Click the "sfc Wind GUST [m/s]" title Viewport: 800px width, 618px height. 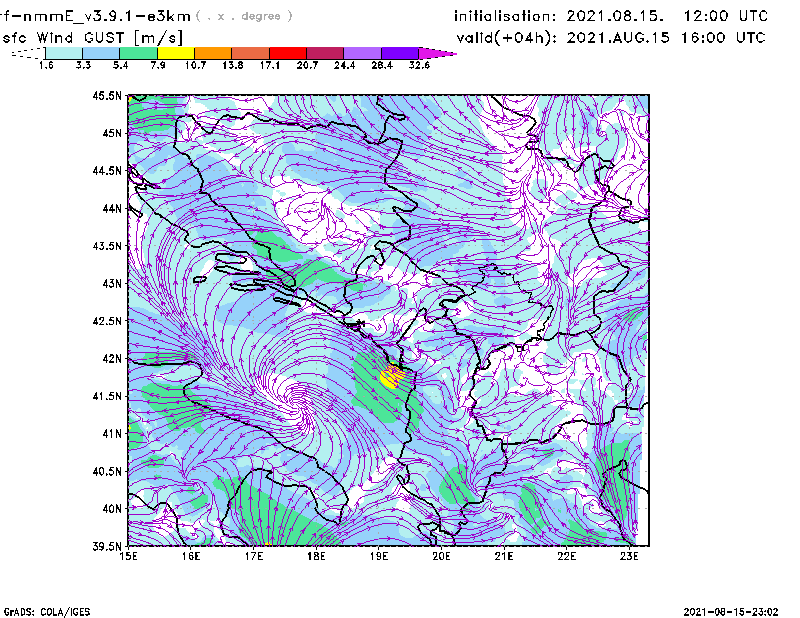click(x=92, y=38)
